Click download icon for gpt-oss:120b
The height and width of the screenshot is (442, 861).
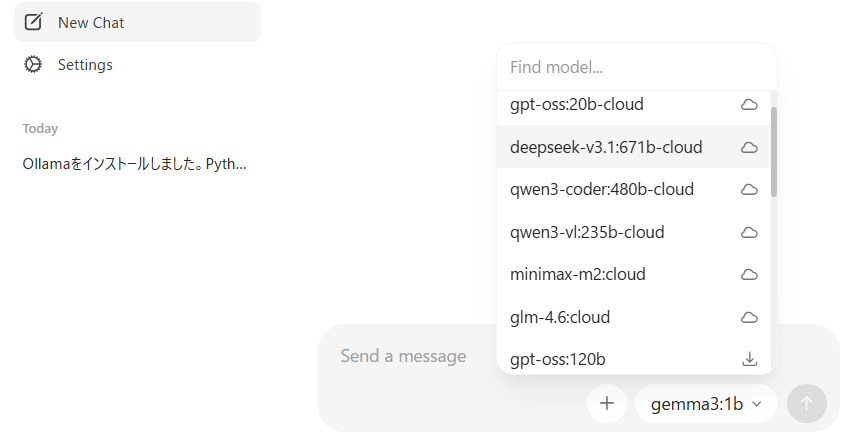tap(749, 359)
